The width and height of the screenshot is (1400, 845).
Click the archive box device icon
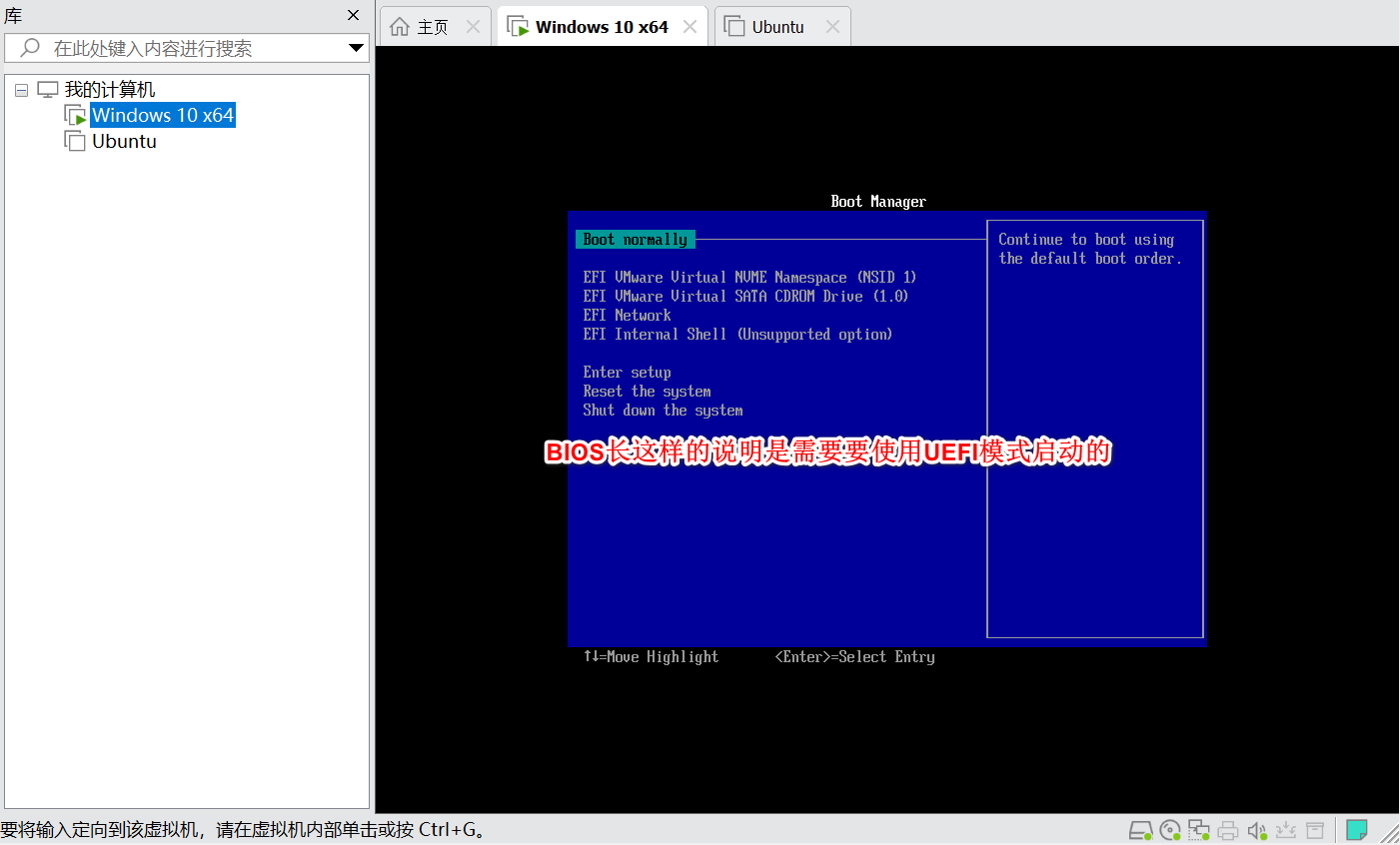coord(1315,830)
